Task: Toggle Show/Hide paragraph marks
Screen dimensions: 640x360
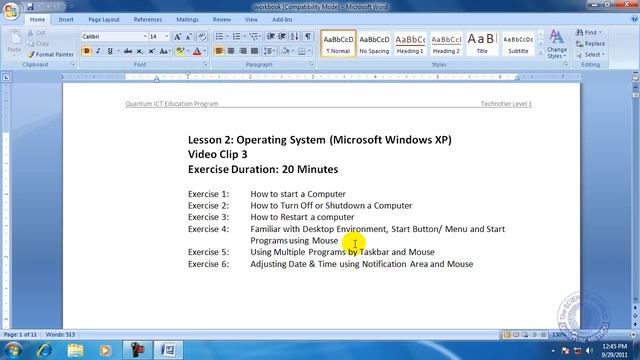Action: 308,37
